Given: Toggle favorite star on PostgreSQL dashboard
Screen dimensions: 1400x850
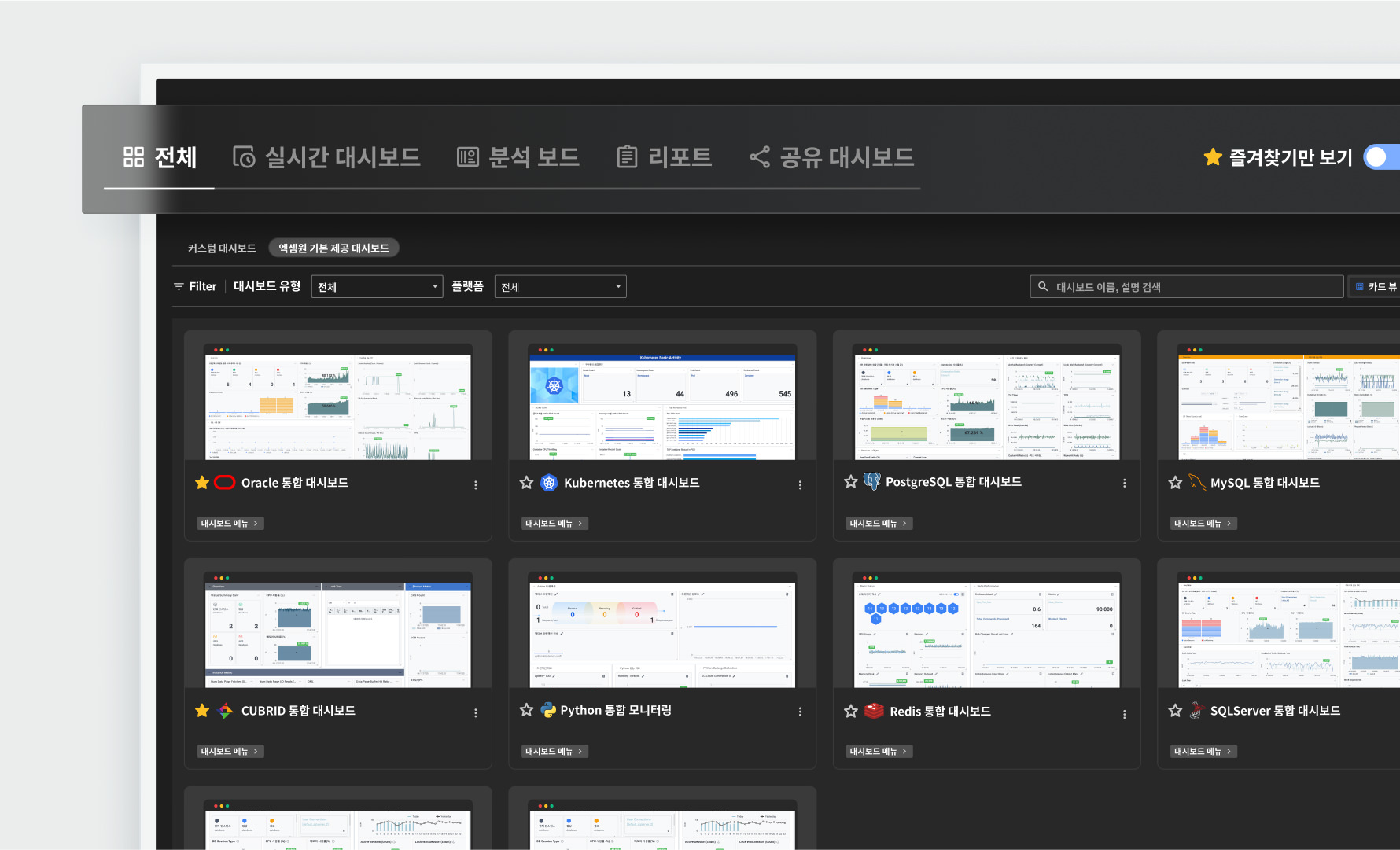Looking at the screenshot, I should [850, 482].
